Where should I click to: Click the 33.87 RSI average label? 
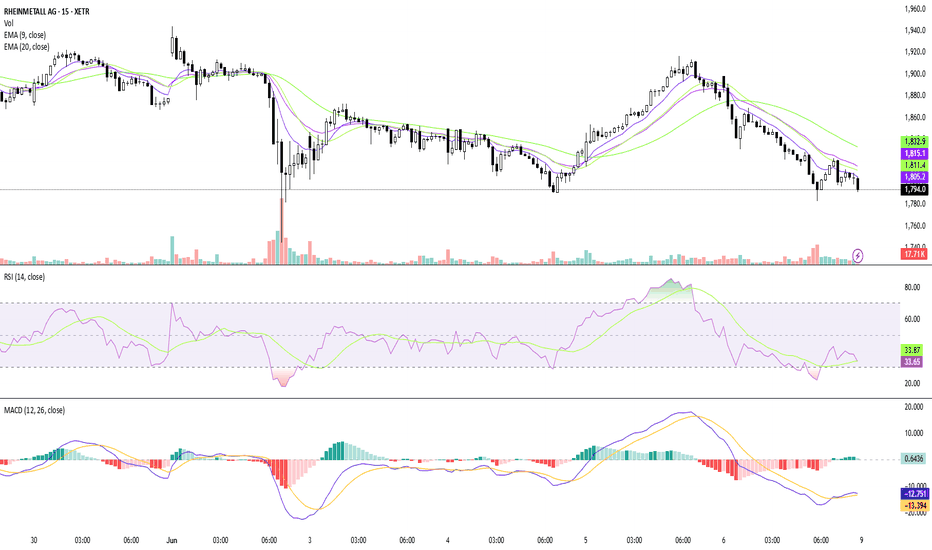912,350
